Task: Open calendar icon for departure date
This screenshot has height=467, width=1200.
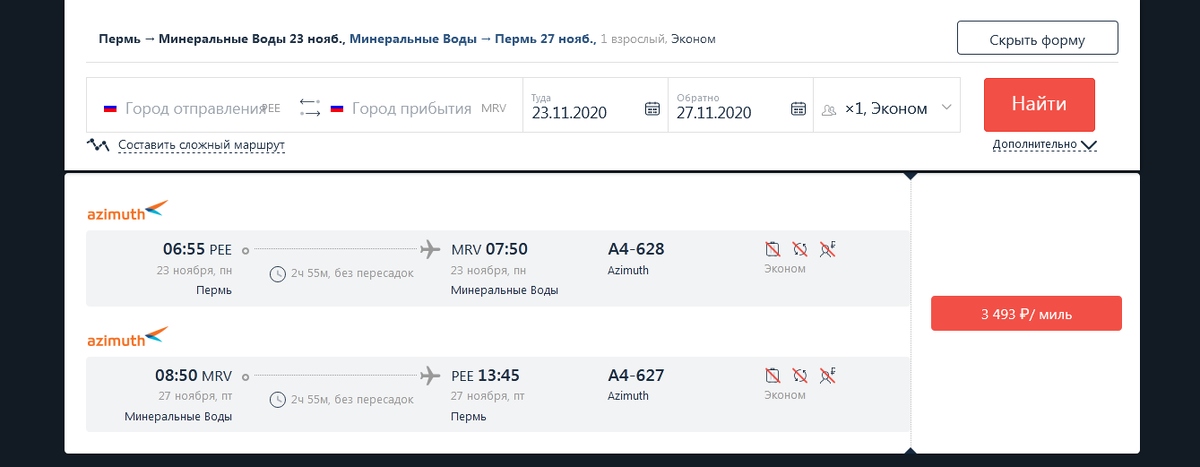Action: [x=652, y=109]
